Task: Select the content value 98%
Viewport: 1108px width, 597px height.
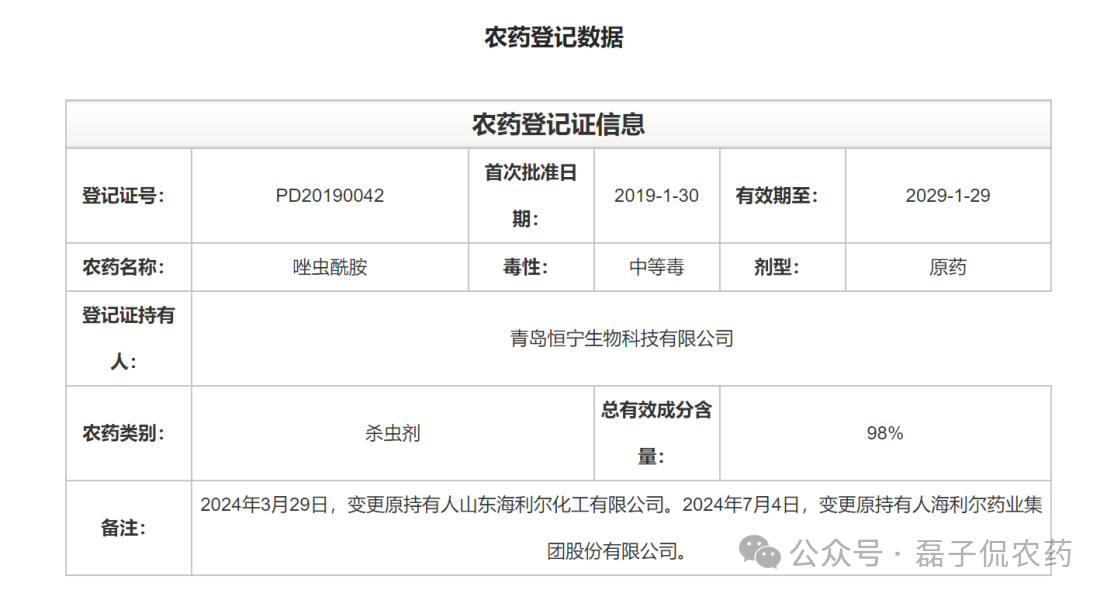Action: click(x=885, y=433)
